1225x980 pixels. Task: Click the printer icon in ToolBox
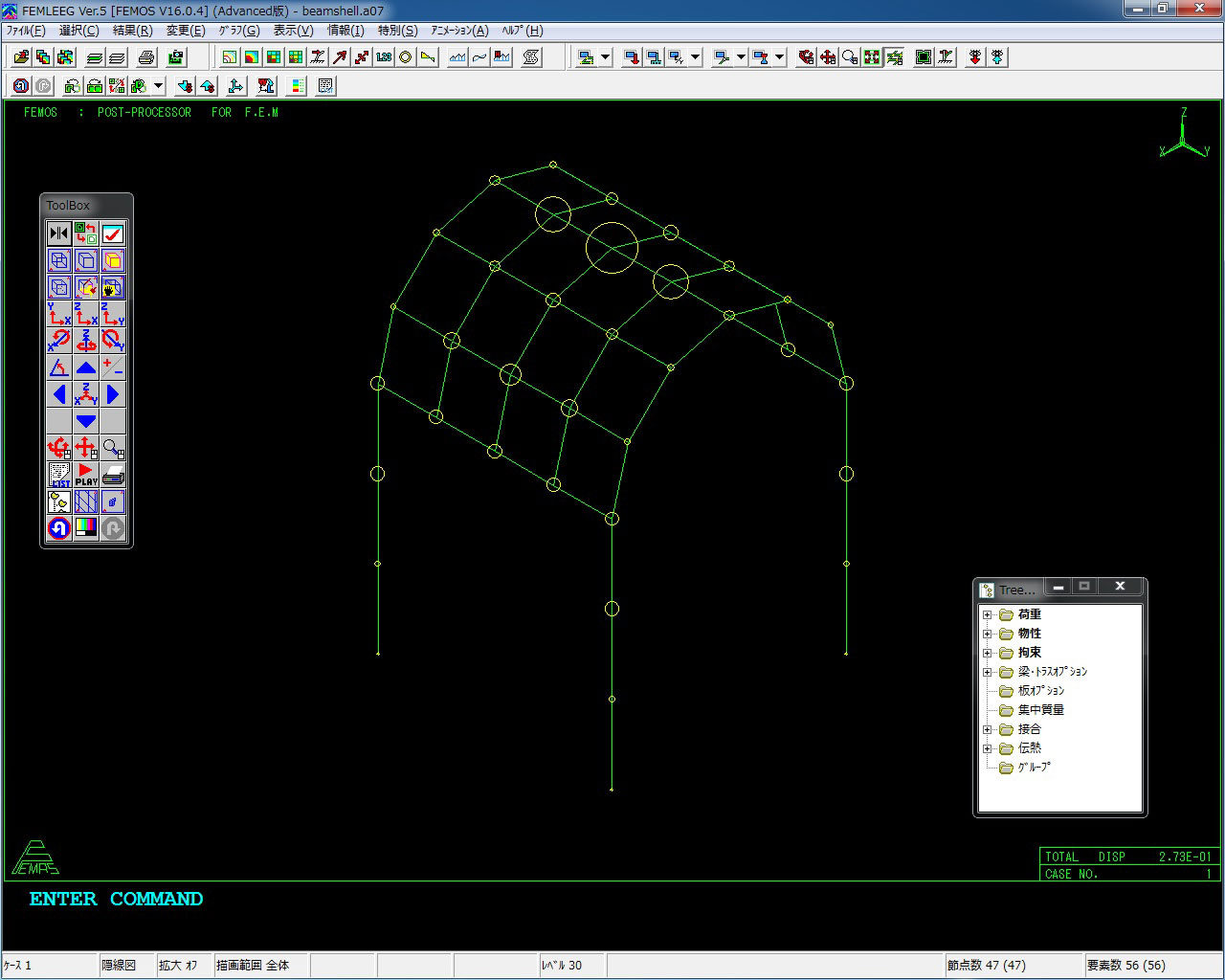tap(113, 475)
